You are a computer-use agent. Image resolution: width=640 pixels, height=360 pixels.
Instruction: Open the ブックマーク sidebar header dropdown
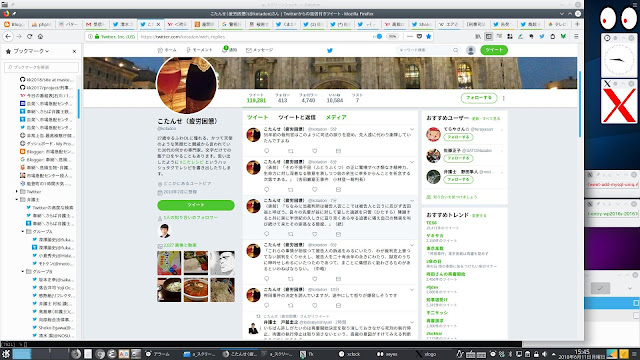pos(27,51)
